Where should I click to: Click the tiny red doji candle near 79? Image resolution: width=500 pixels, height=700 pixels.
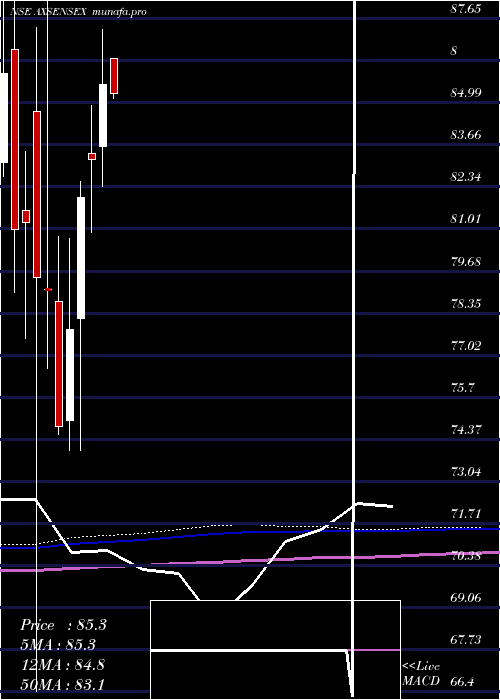(x=48, y=289)
